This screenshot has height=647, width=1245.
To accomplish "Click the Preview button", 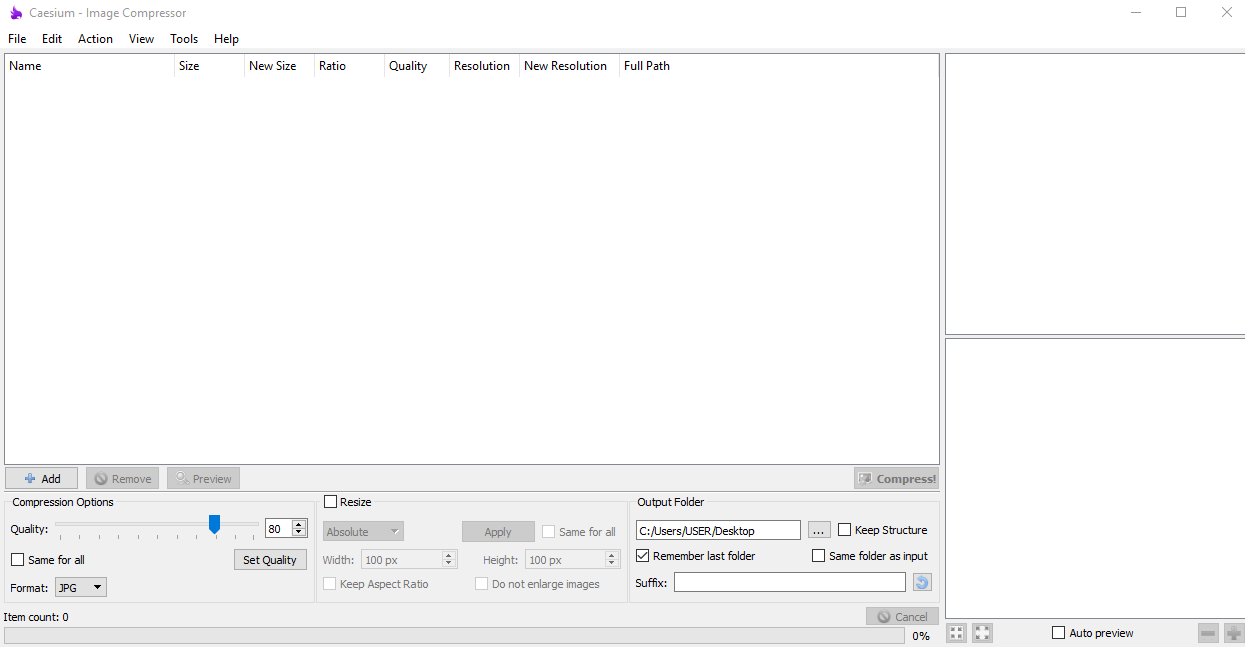I will (203, 479).
